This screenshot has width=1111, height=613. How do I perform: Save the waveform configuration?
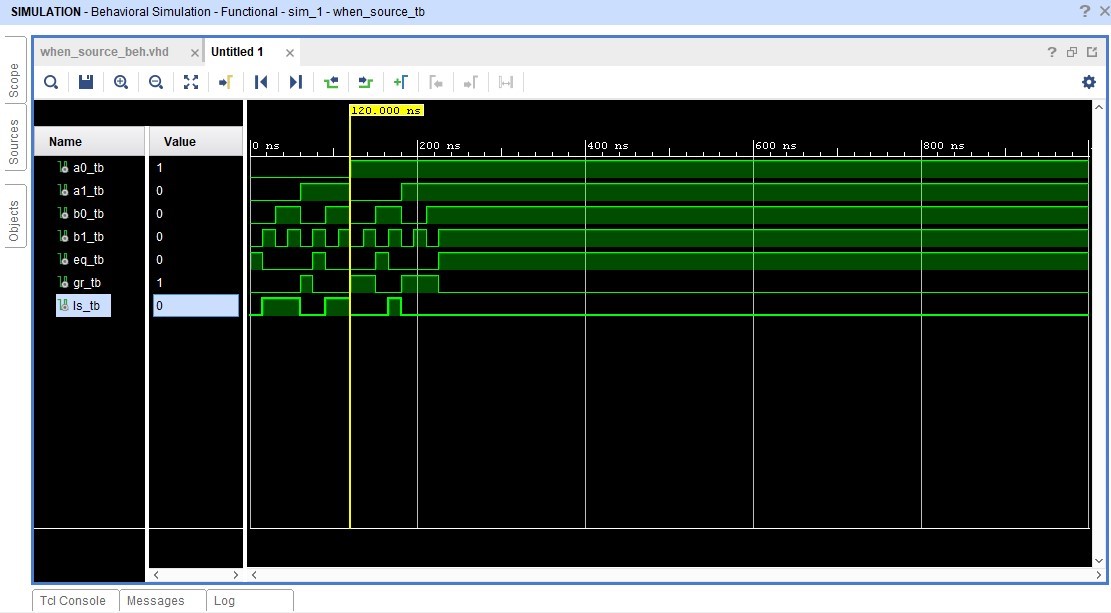coord(85,82)
